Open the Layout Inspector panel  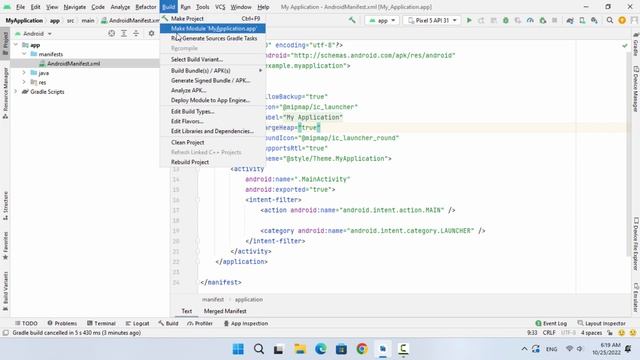[601, 323]
